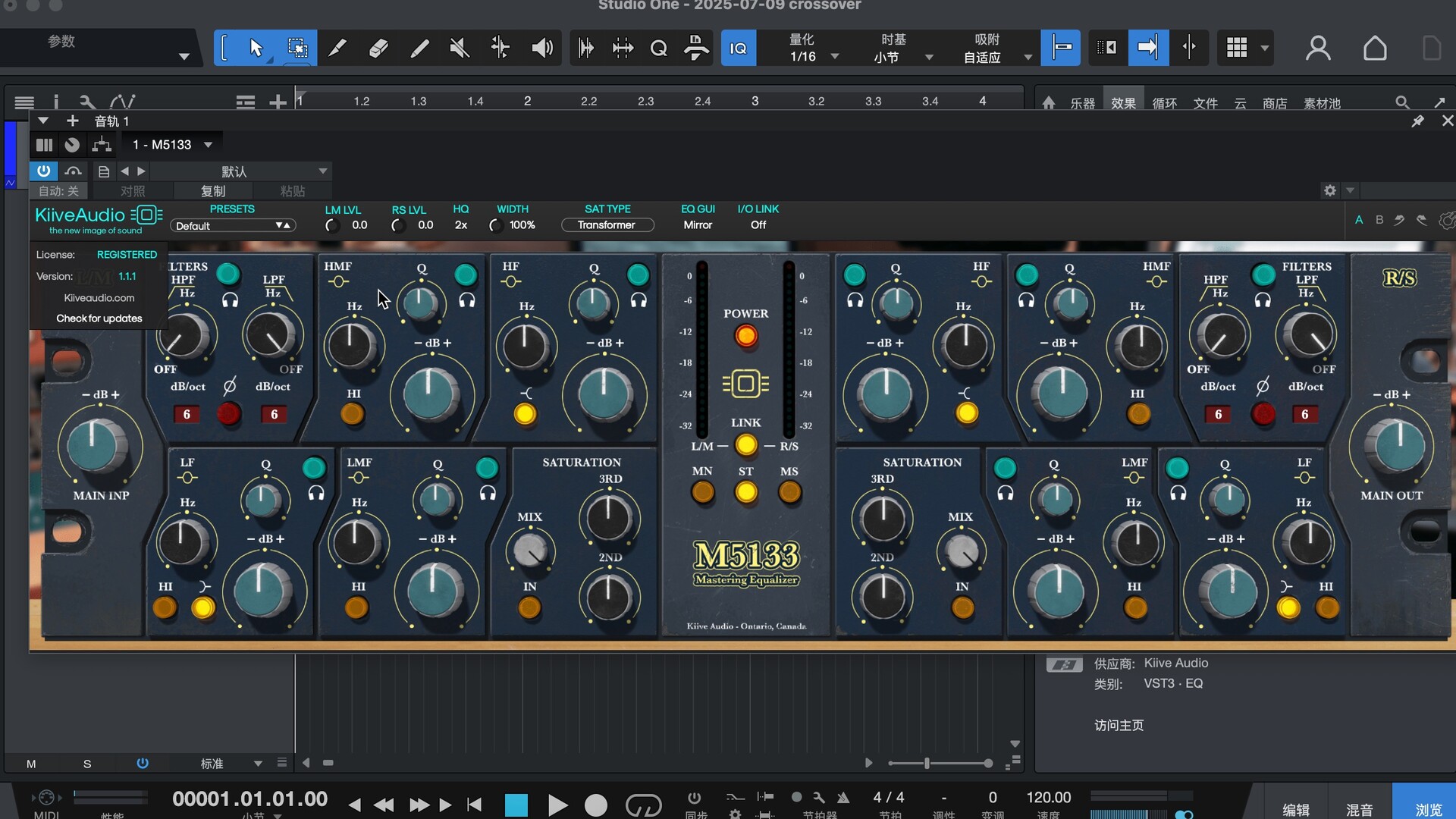Click the add track plus icon
This screenshot has height=819, width=1456.
[x=278, y=102]
